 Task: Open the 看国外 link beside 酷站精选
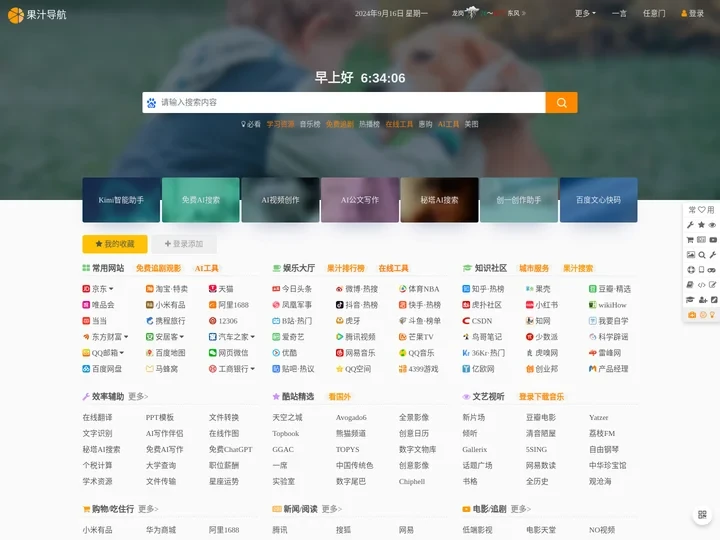339,397
